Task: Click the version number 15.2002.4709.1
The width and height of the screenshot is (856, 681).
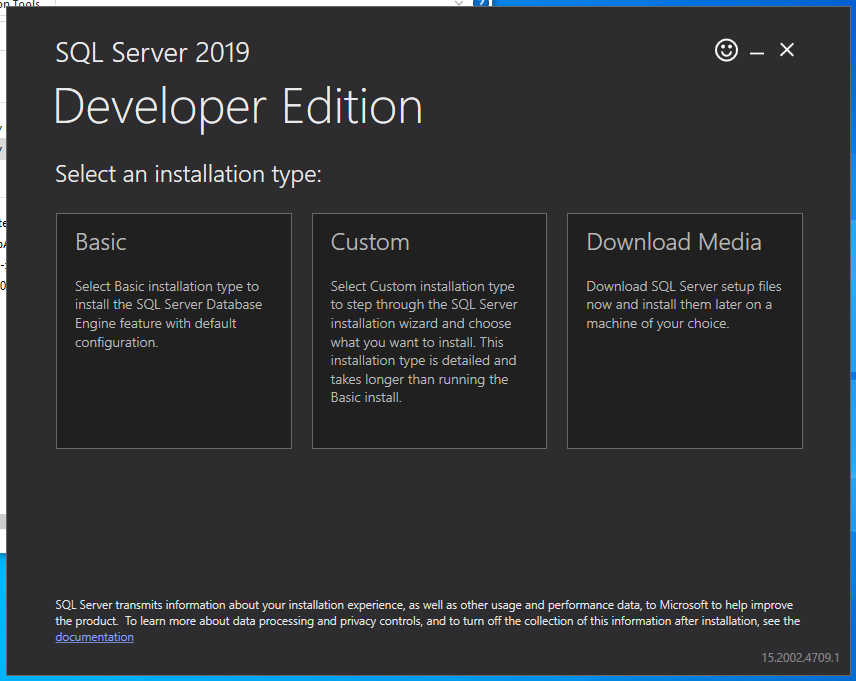Action: click(800, 658)
